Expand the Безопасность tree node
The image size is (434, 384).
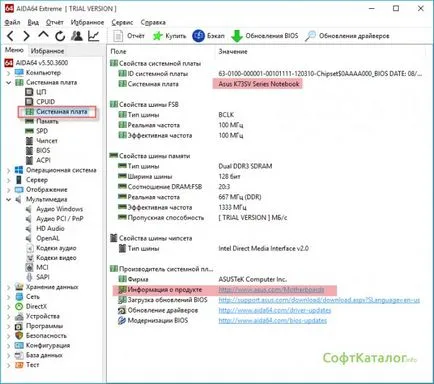point(9,336)
